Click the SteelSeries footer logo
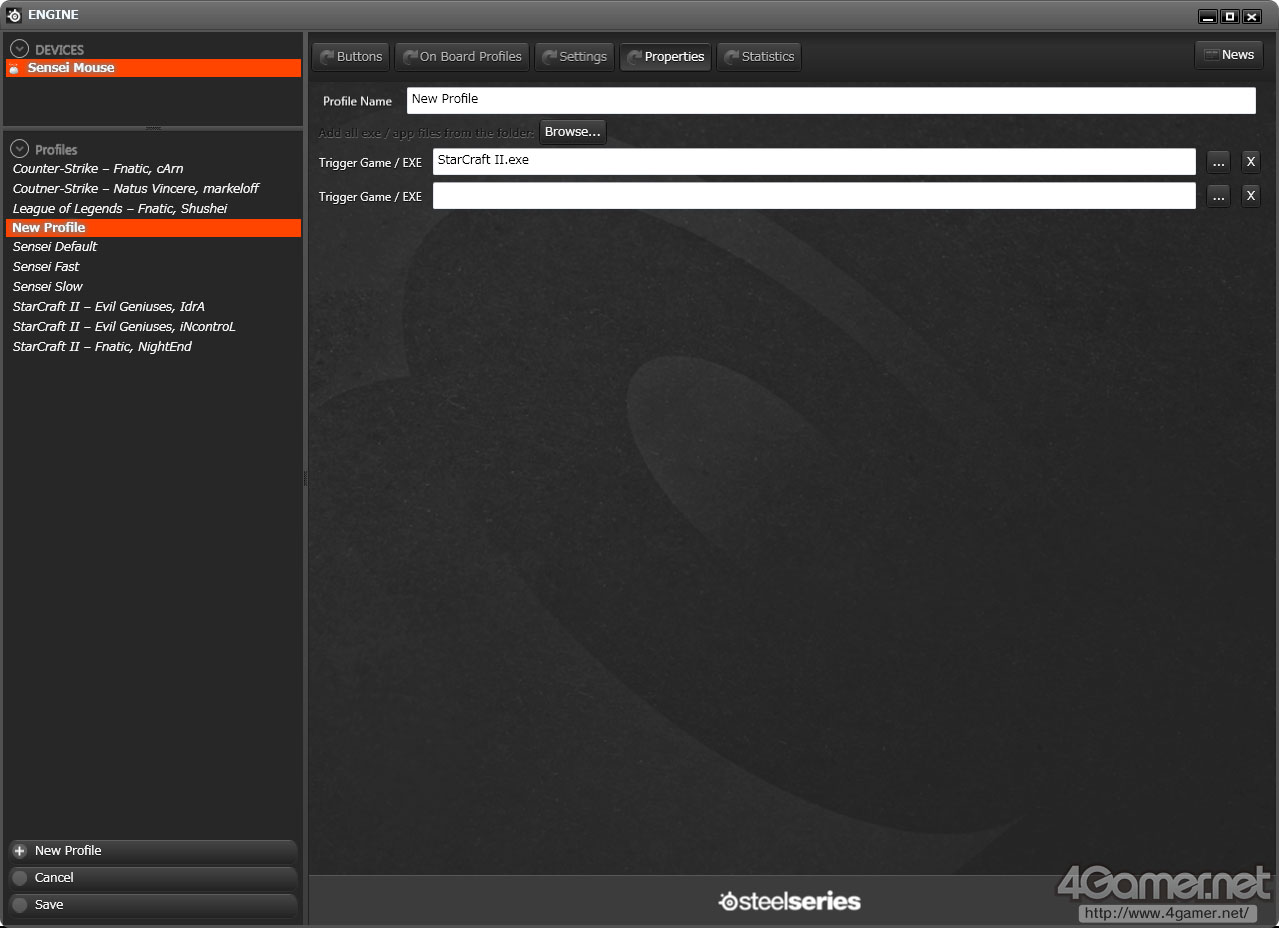This screenshot has width=1279, height=928. [789, 902]
